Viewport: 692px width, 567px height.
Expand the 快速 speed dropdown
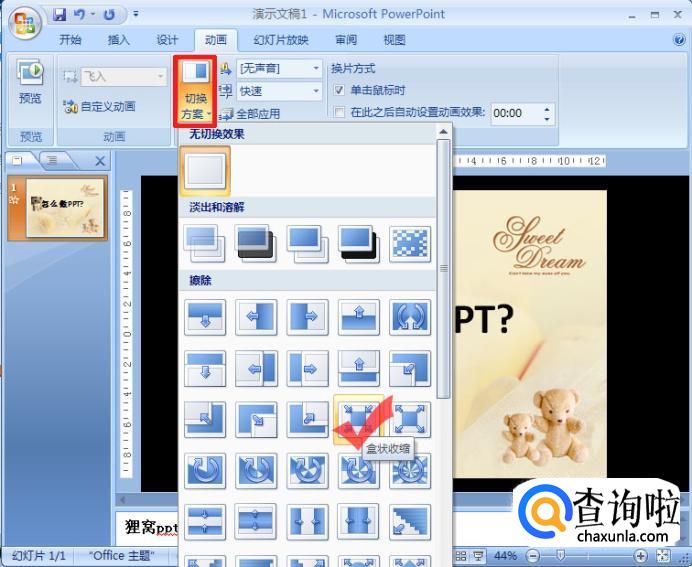click(x=316, y=91)
